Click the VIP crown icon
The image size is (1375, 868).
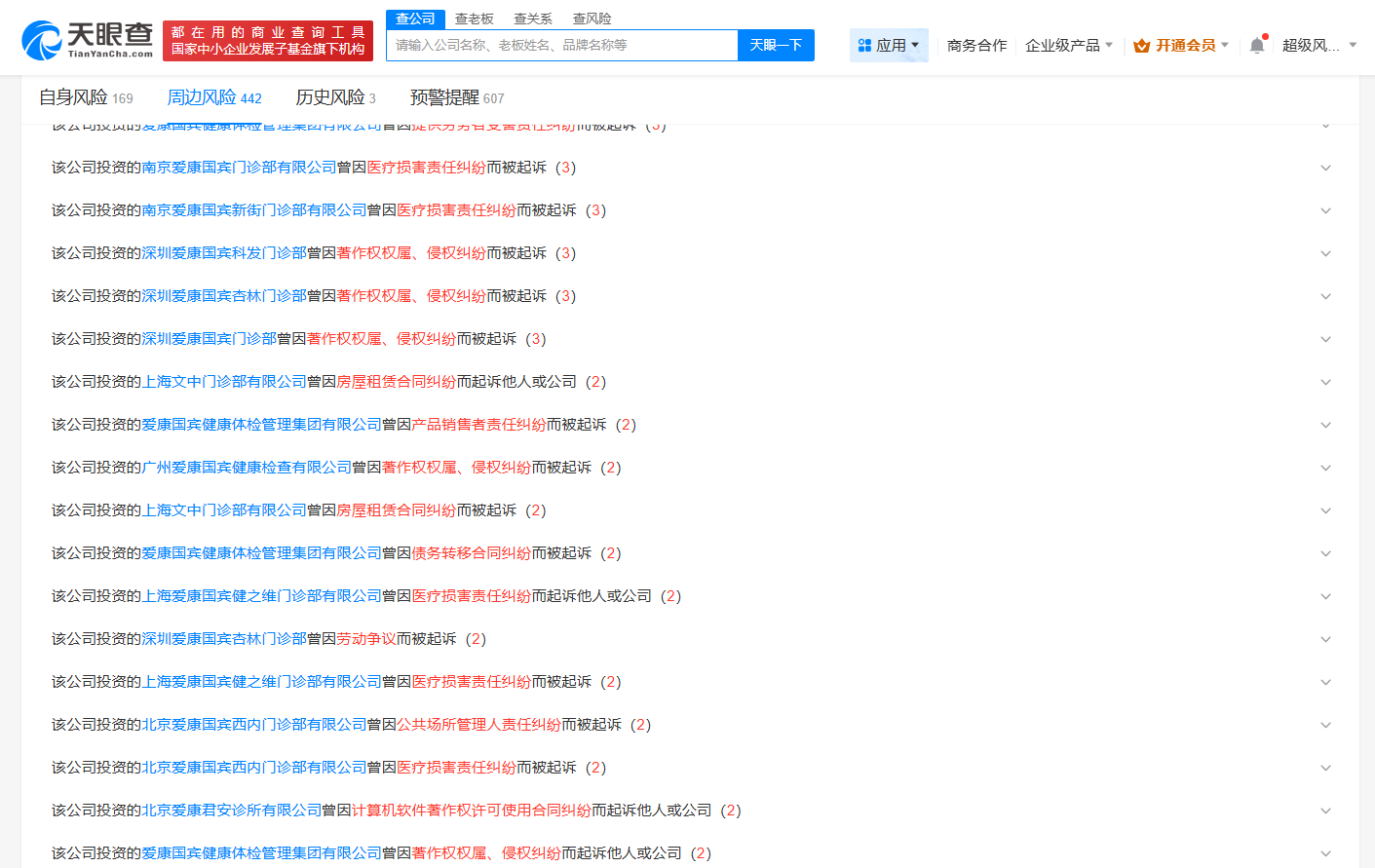1142,46
